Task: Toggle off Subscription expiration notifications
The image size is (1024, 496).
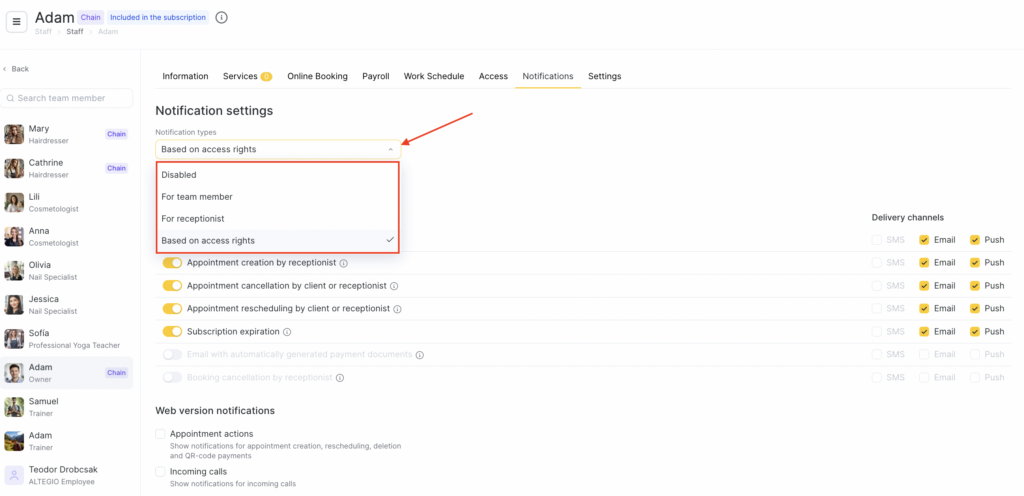Action: click(x=172, y=332)
